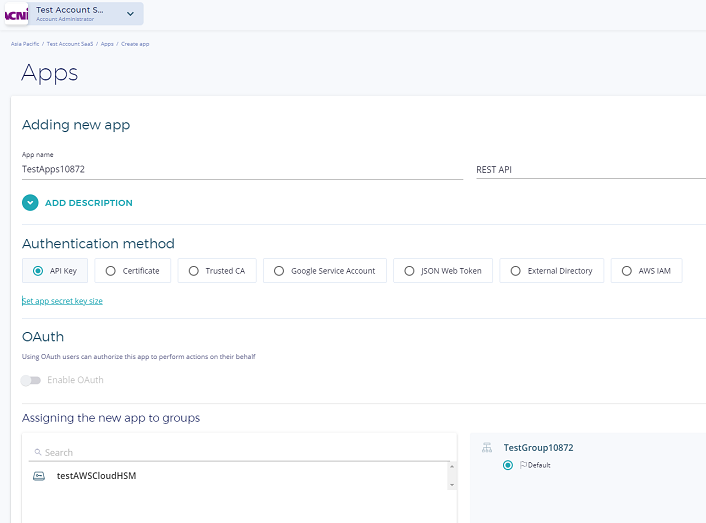
Task: Open the Test Account dropdown chevron
Action: (130, 14)
